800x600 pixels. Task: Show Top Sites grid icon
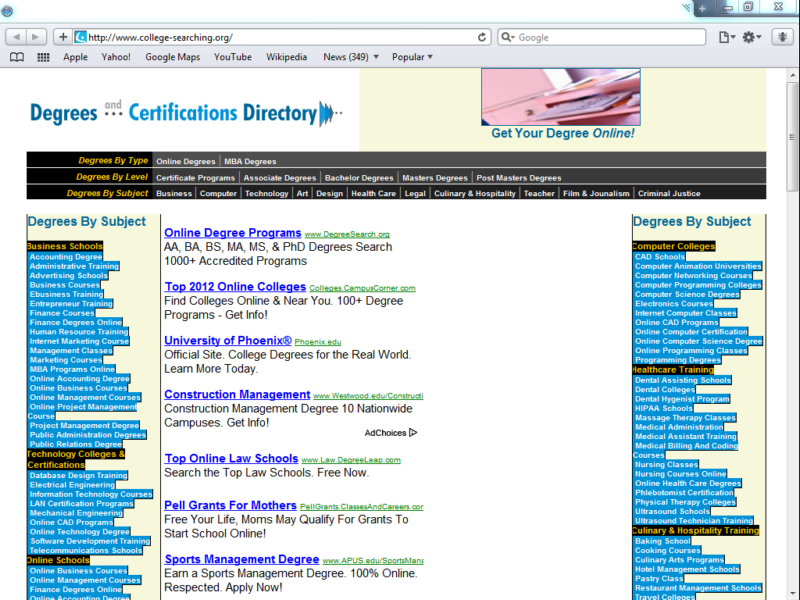43,57
